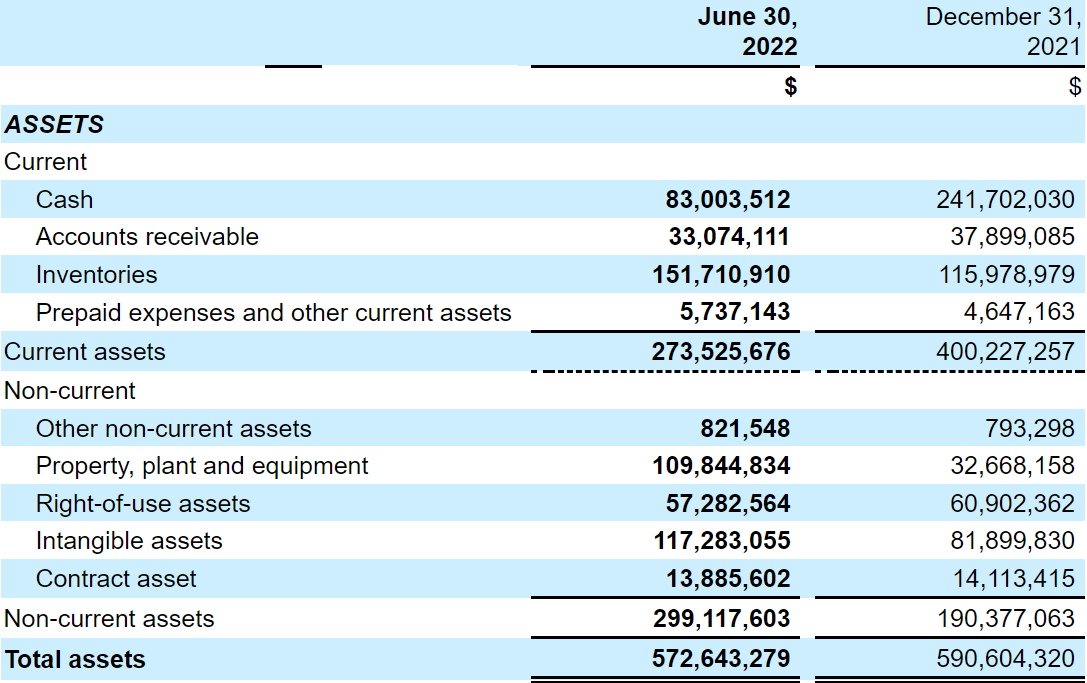This screenshot has height=683, width=1087.
Task: Select the Total assets row label
Action: coord(75,660)
